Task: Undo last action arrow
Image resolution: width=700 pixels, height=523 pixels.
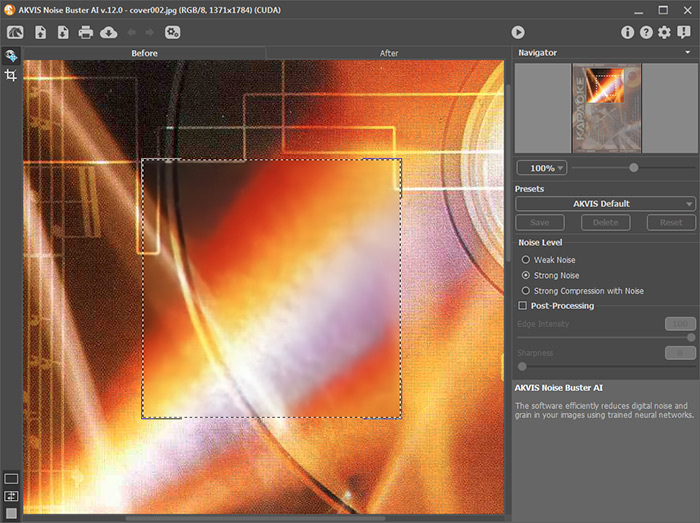Action: (x=132, y=33)
